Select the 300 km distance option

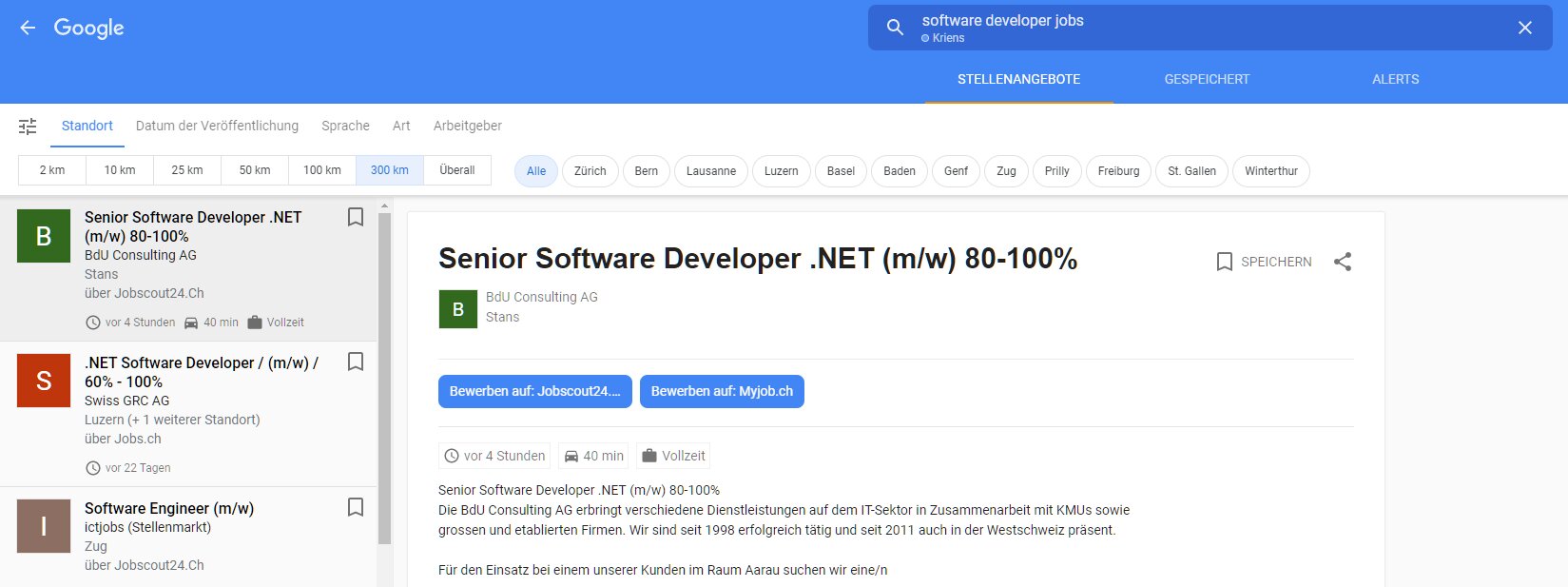(390, 170)
